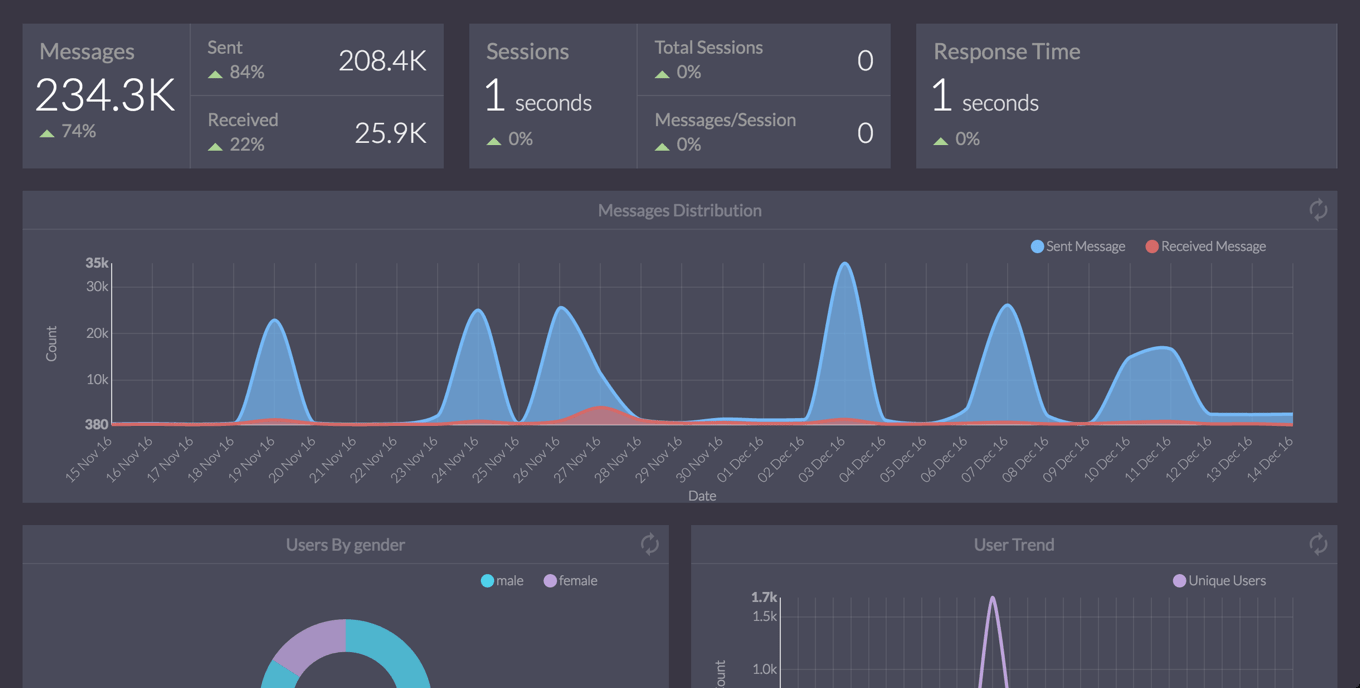Click the Messages Distribution panel title

[680, 210]
